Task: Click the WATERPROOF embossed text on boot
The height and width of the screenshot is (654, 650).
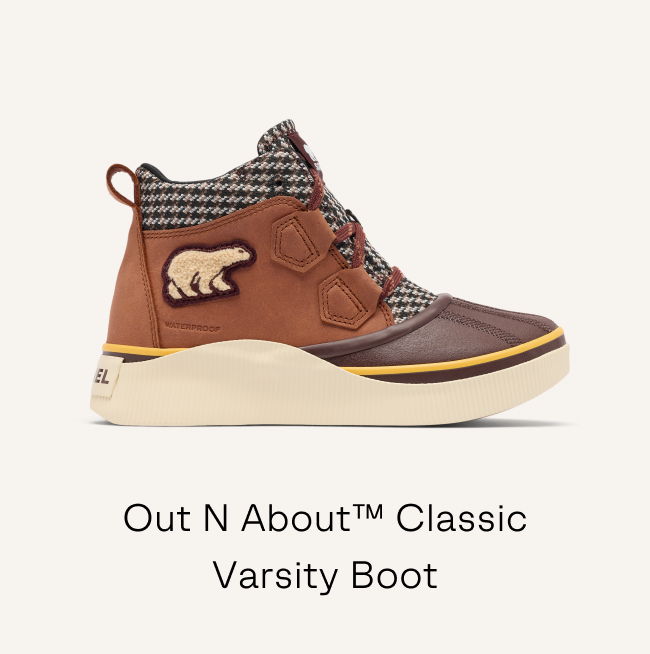Action: point(192,327)
